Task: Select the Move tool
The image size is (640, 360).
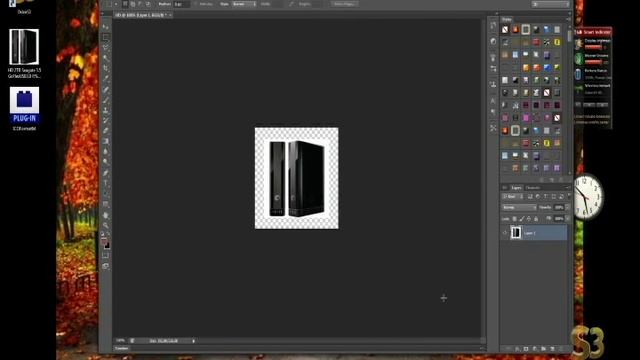Action: pos(106,27)
